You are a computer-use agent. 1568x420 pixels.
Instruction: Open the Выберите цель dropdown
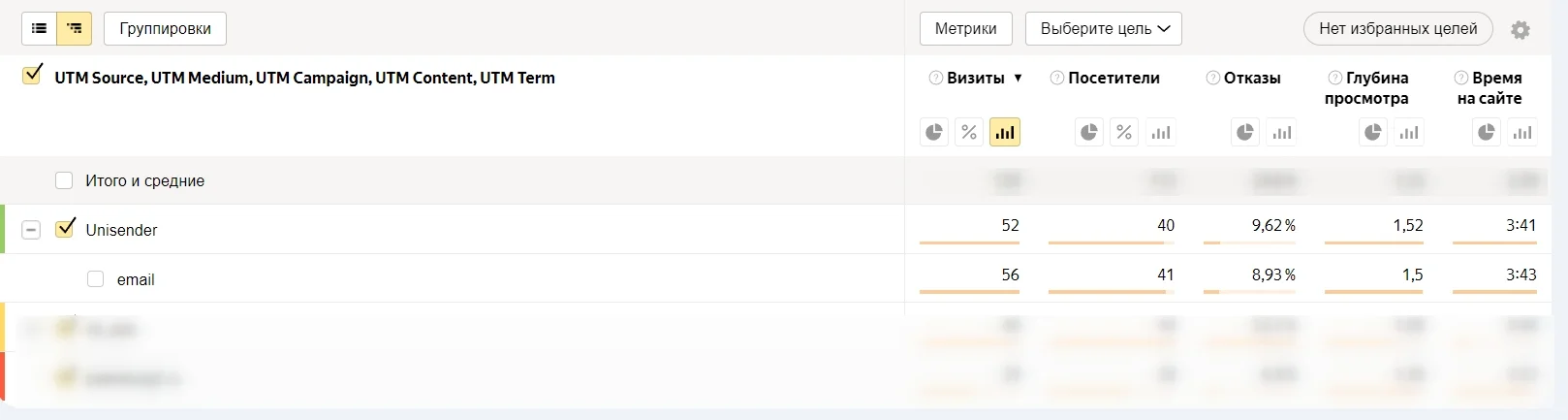coord(1104,29)
